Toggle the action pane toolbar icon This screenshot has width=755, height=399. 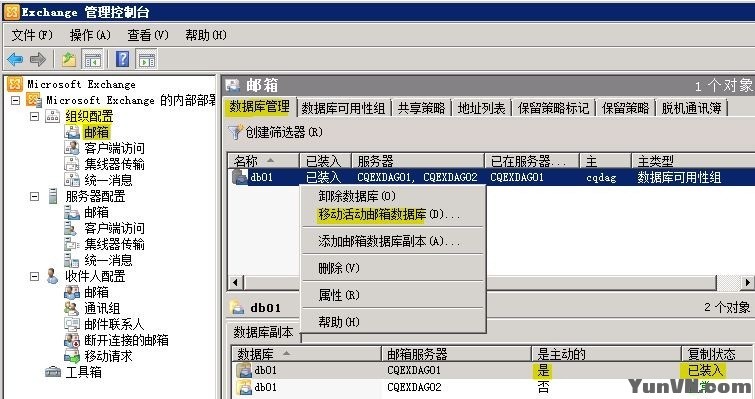click(x=147, y=60)
